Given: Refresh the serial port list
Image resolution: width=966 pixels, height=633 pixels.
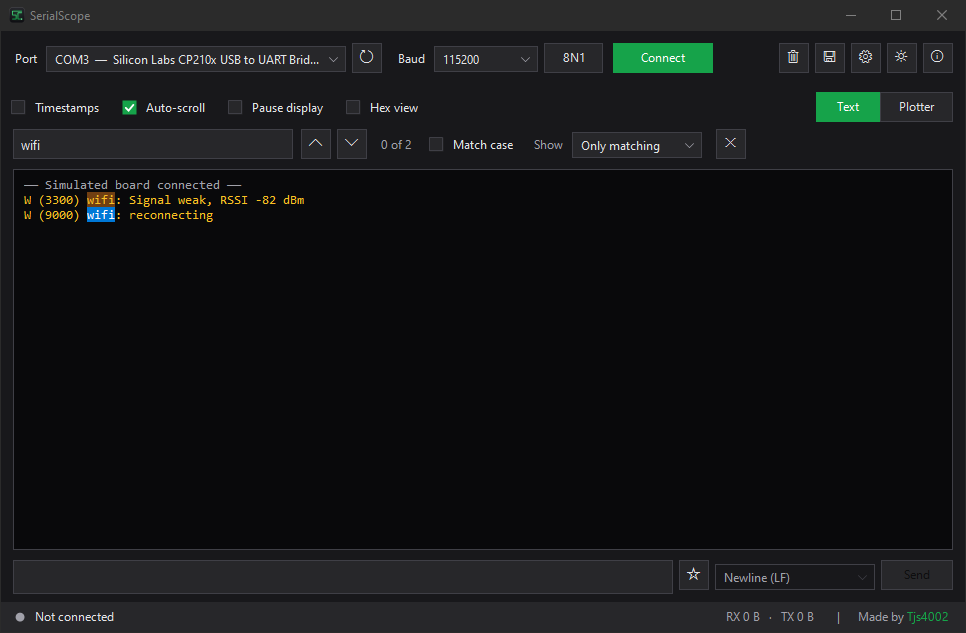Looking at the screenshot, I should tap(367, 58).
